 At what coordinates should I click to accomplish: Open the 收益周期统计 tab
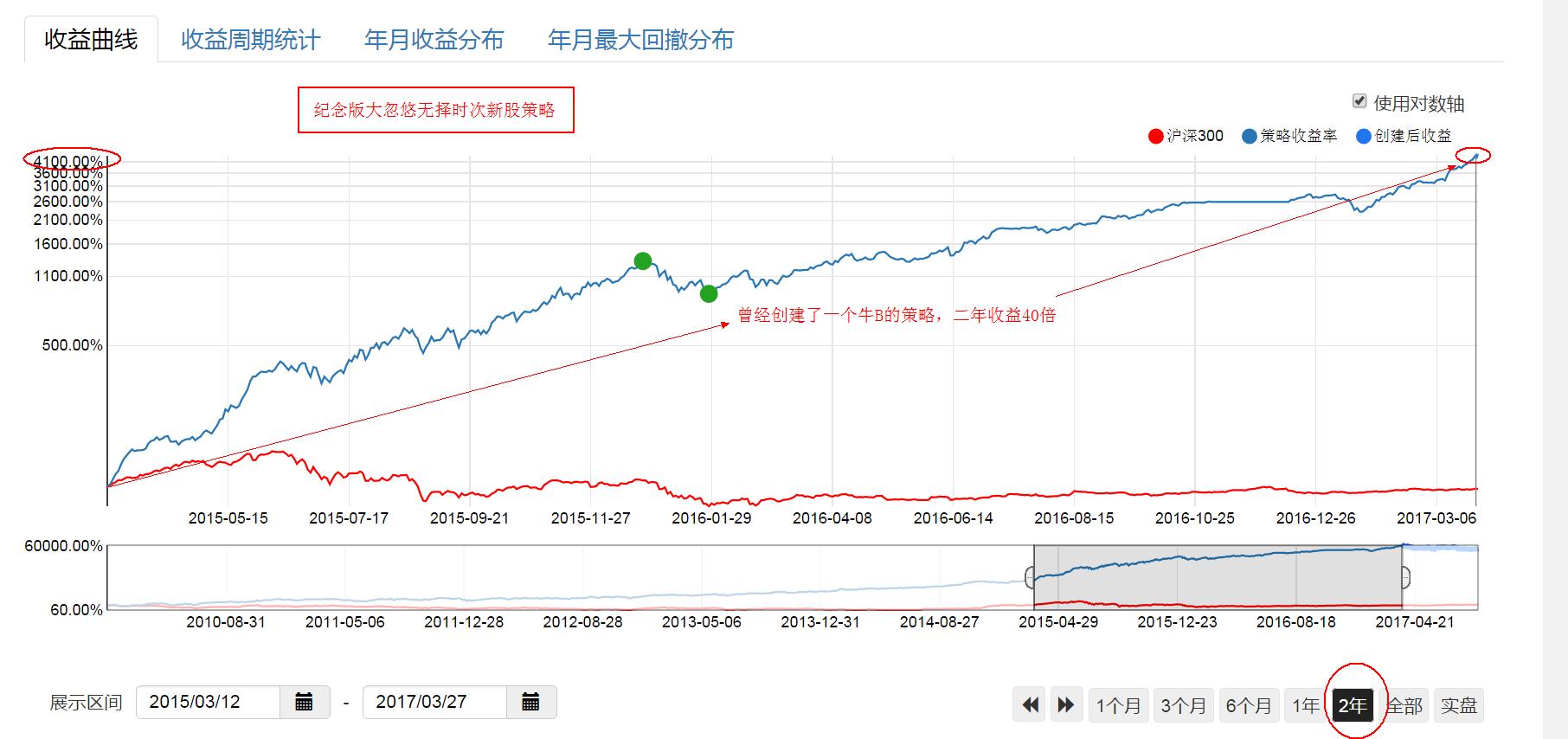click(x=251, y=40)
